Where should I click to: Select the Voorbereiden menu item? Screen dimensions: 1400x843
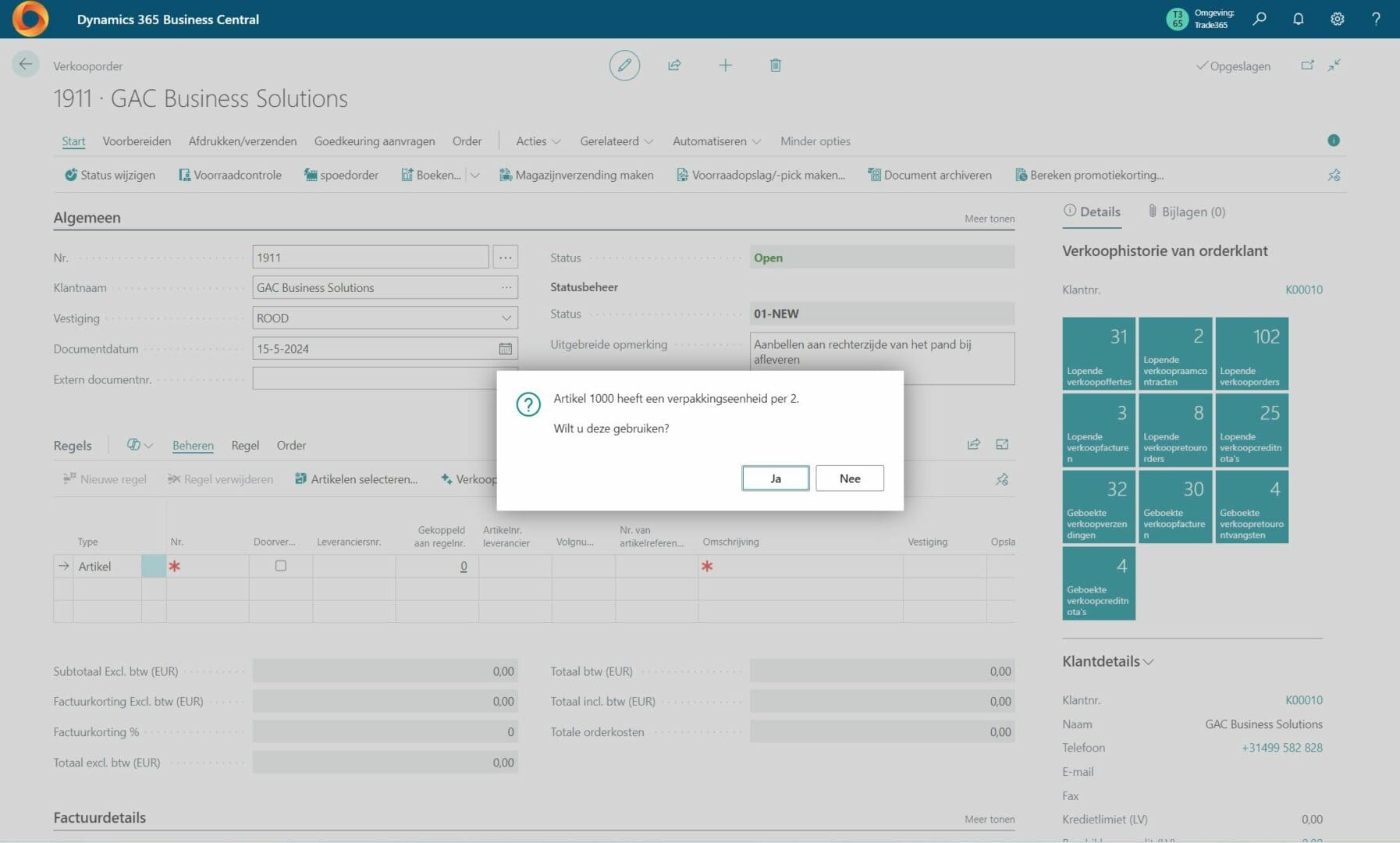pyautogui.click(x=137, y=141)
